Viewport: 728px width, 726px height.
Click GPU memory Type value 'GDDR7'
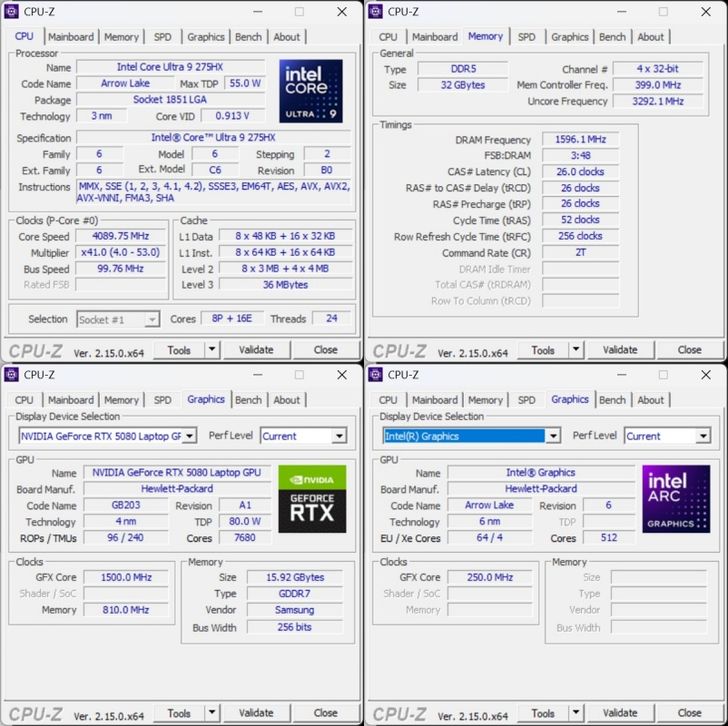tap(295, 594)
